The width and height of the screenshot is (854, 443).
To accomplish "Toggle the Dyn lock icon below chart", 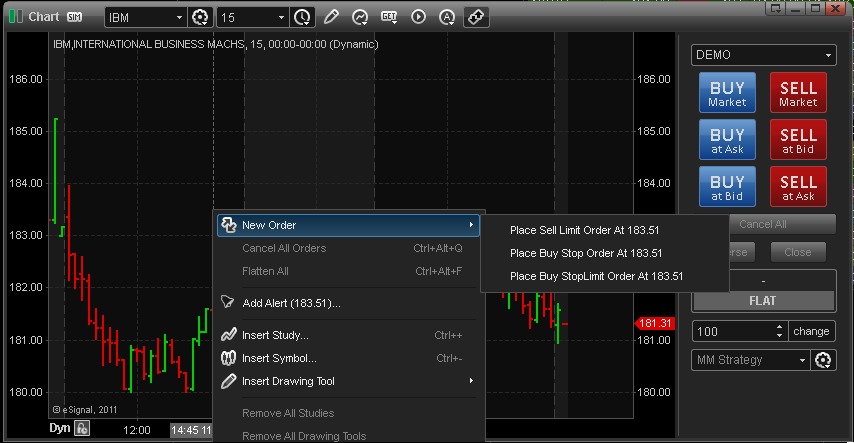I will 82,429.
